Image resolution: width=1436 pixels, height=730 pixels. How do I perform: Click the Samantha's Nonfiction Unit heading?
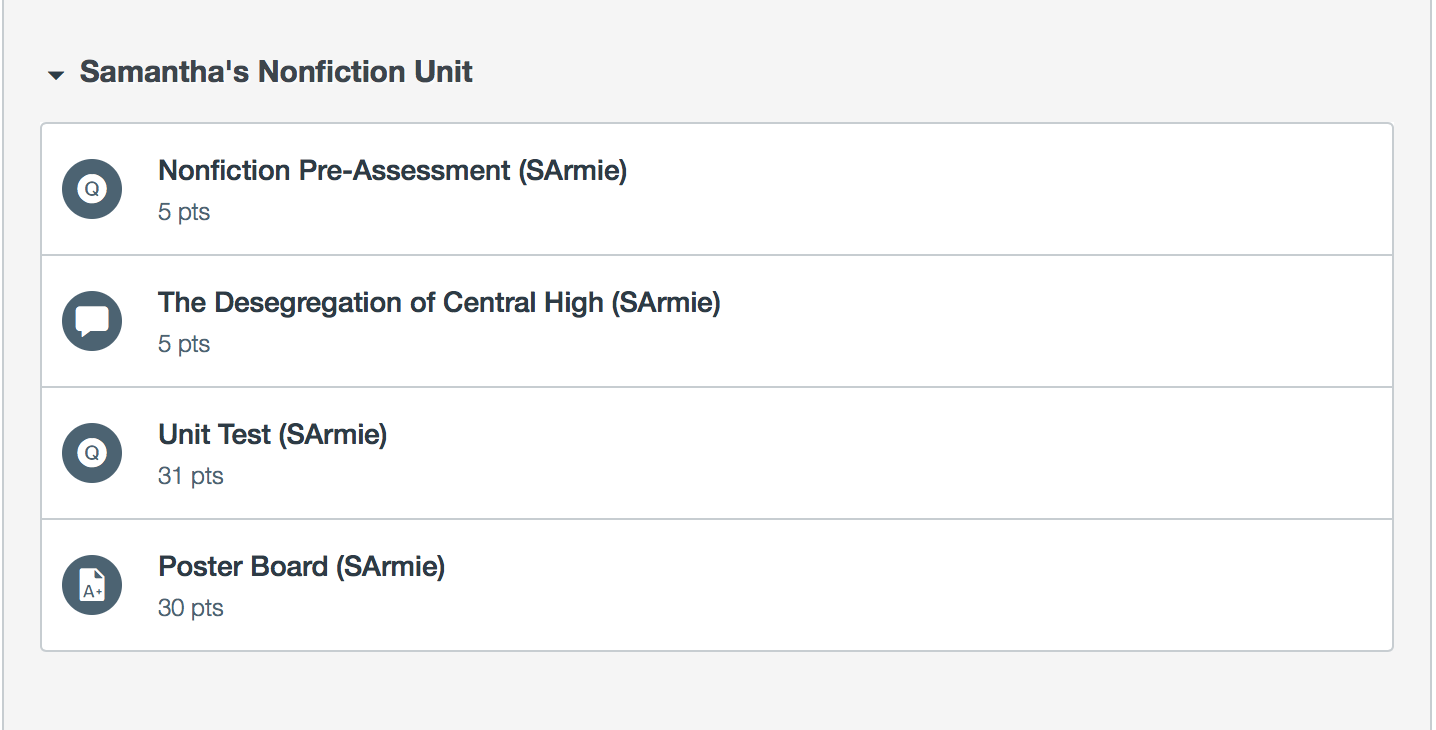tap(276, 72)
